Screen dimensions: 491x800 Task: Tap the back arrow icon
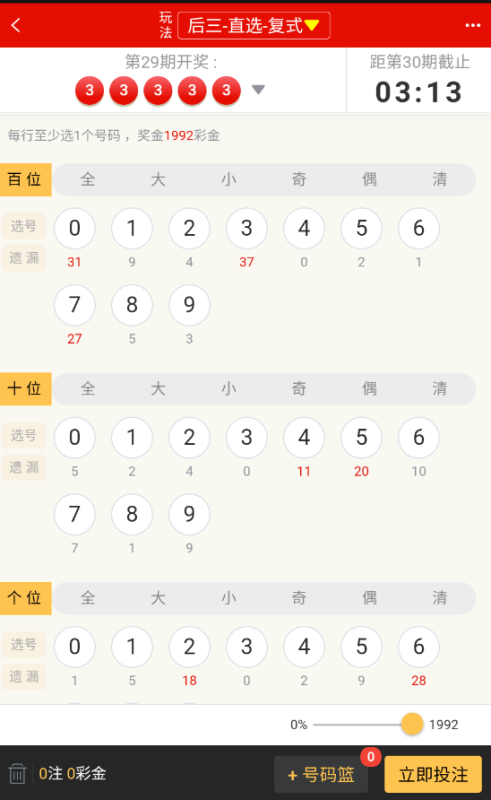coord(16,25)
